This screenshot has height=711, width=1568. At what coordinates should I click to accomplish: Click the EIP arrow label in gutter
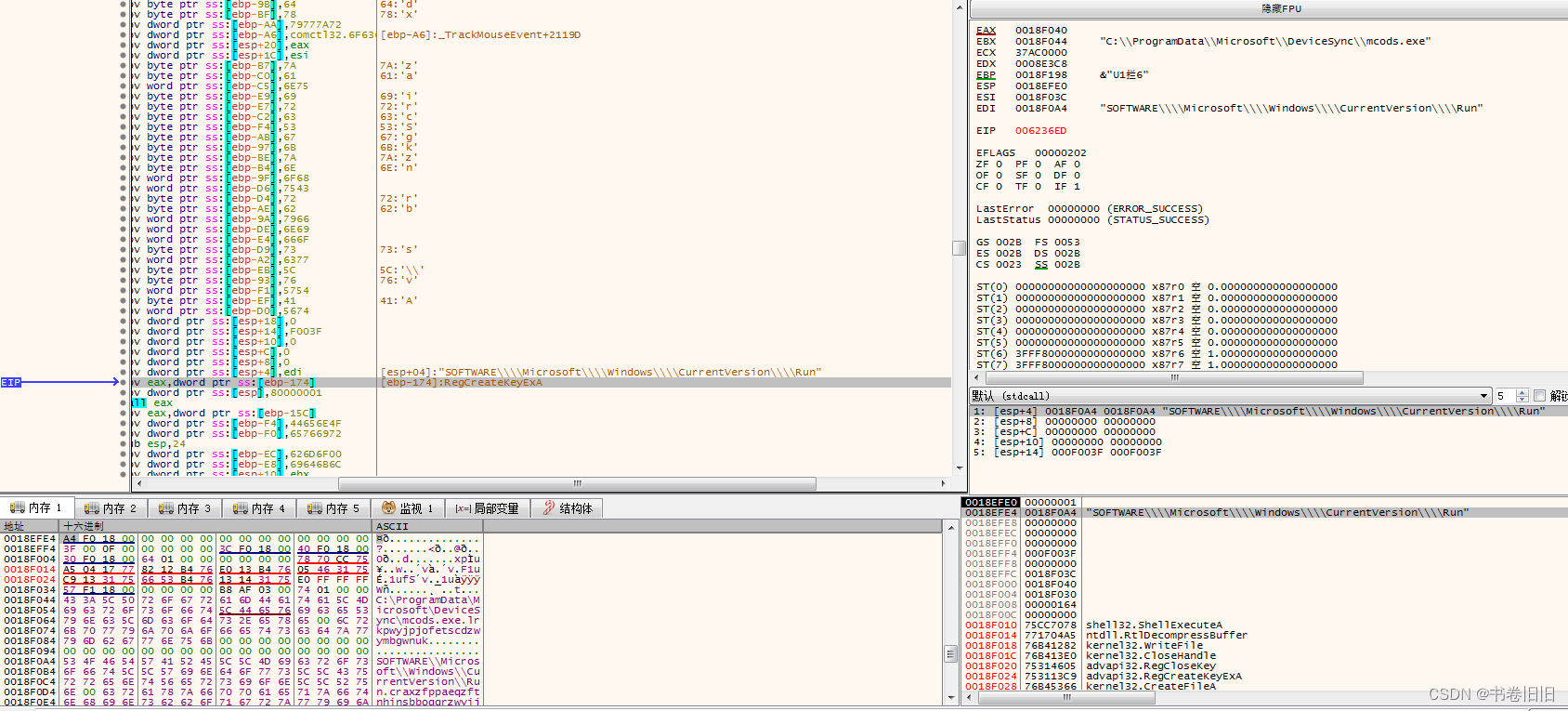coord(11,382)
